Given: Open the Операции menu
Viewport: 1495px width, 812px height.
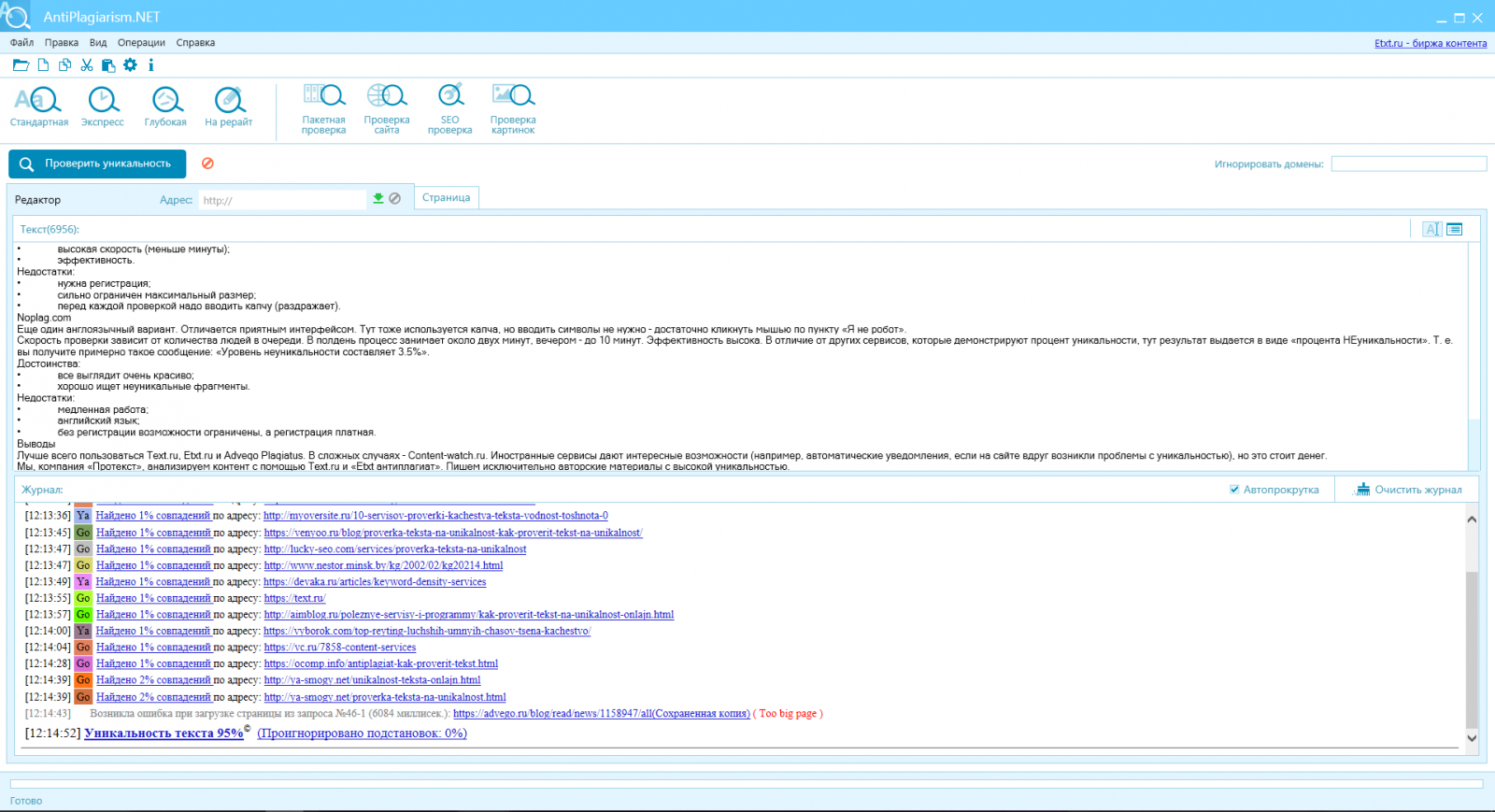Looking at the screenshot, I should coord(141,42).
